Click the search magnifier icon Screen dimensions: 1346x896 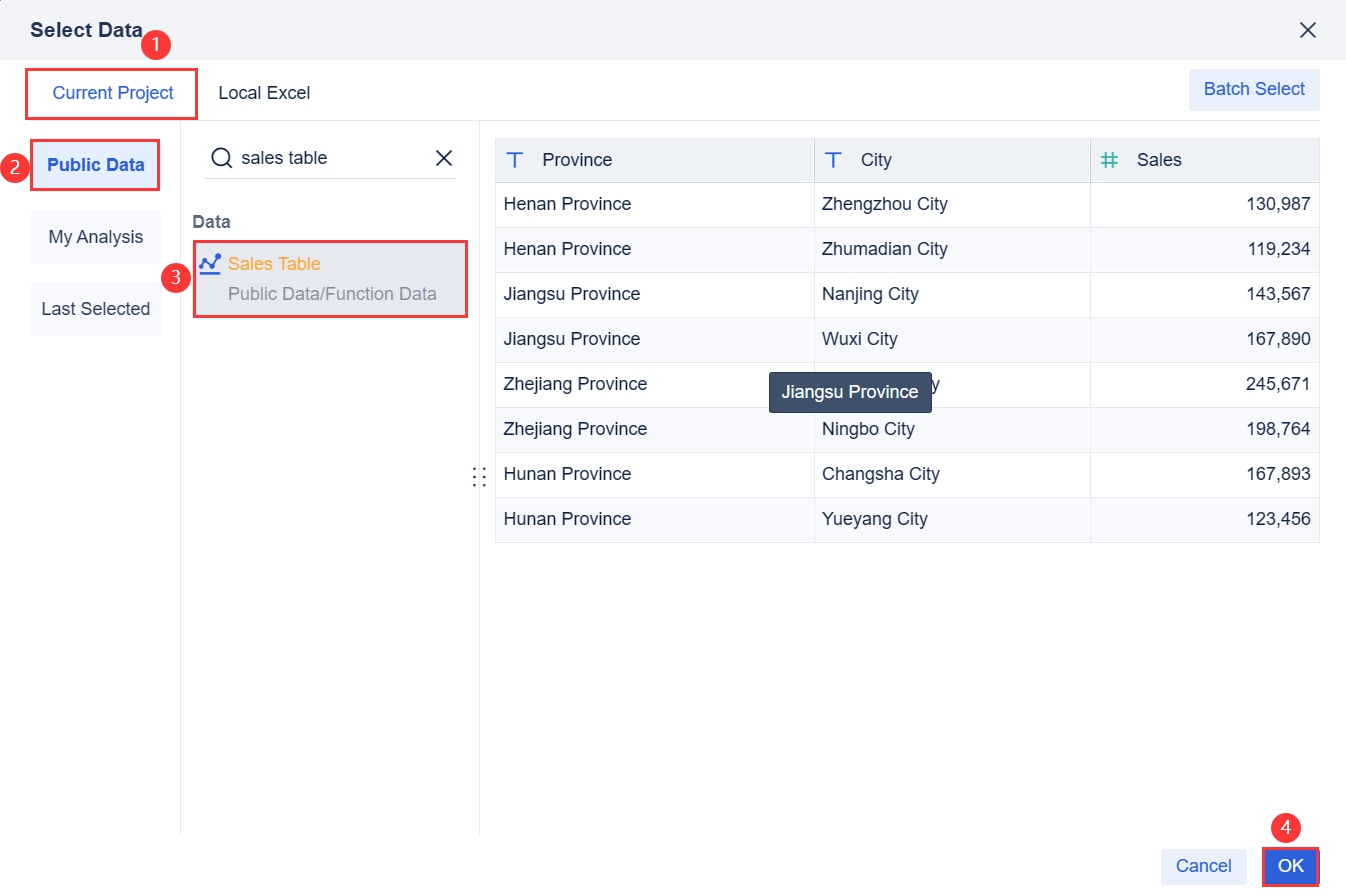click(x=221, y=158)
